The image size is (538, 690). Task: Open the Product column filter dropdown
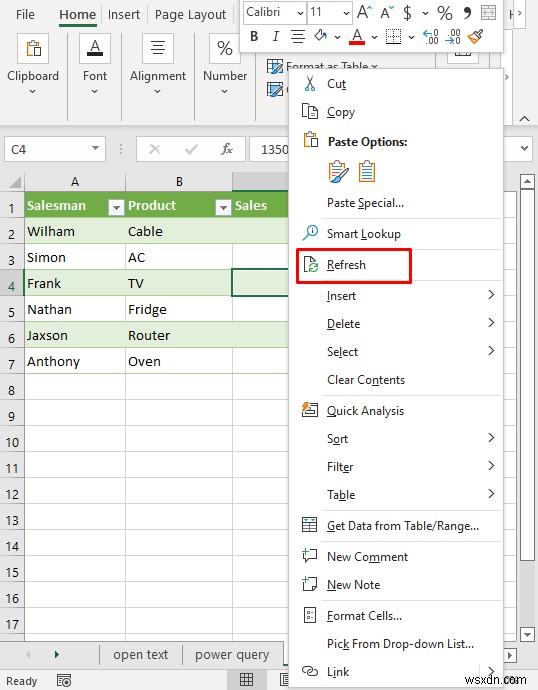[x=223, y=207]
